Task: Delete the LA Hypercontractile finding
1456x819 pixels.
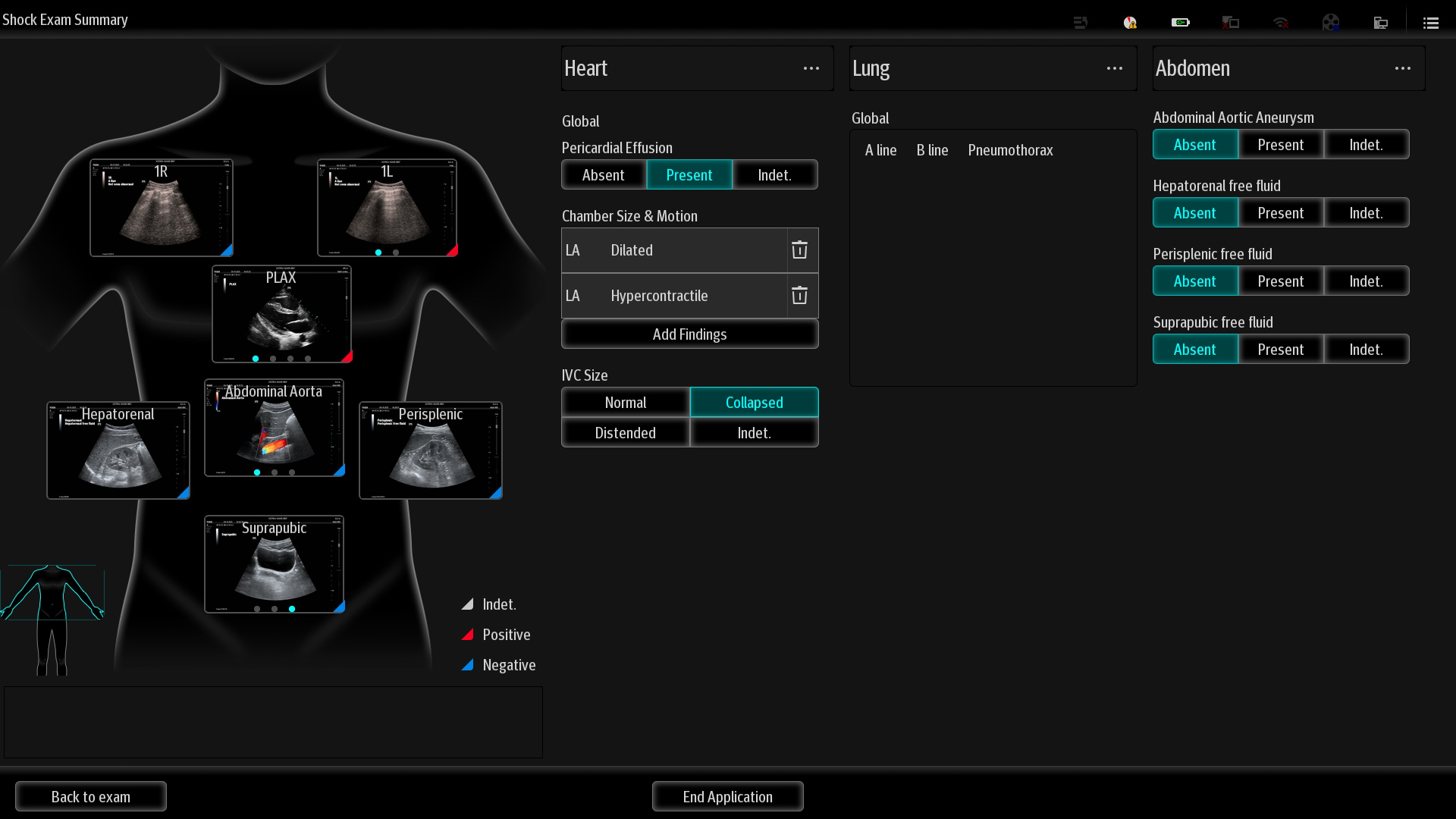Action: (x=799, y=296)
